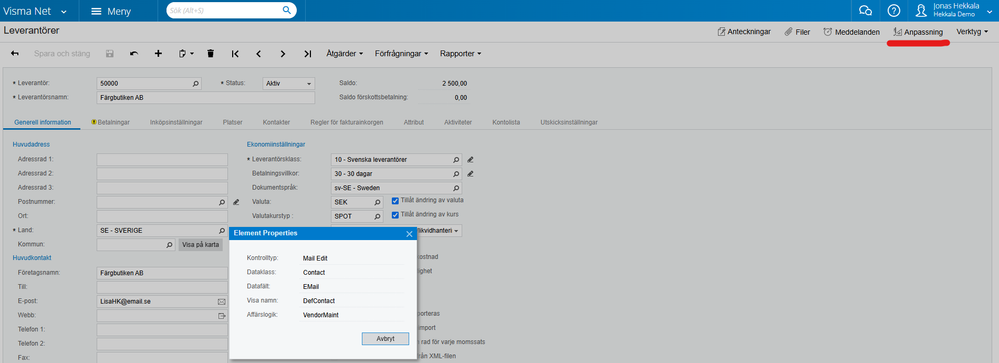Image resolution: width=999 pixels, height=363 pixels.
Task: Open Meddelanden
Action: pyautogui.click(x=852, y=32)
